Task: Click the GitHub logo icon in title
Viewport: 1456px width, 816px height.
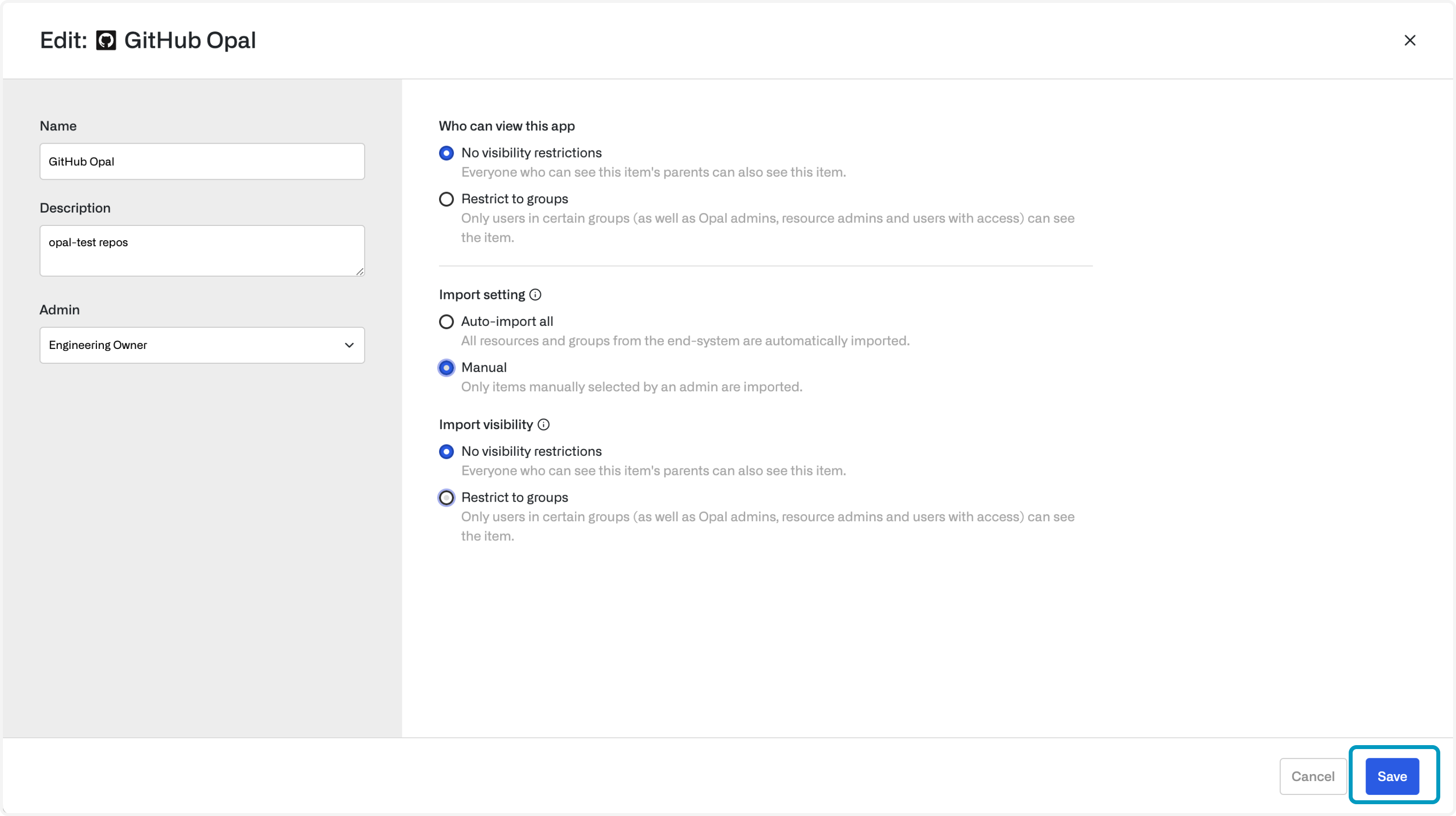Action: click(106, 41)
